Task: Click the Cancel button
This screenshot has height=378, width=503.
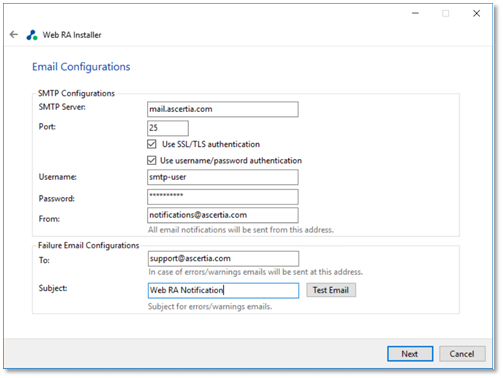Action: pos(462,354)
